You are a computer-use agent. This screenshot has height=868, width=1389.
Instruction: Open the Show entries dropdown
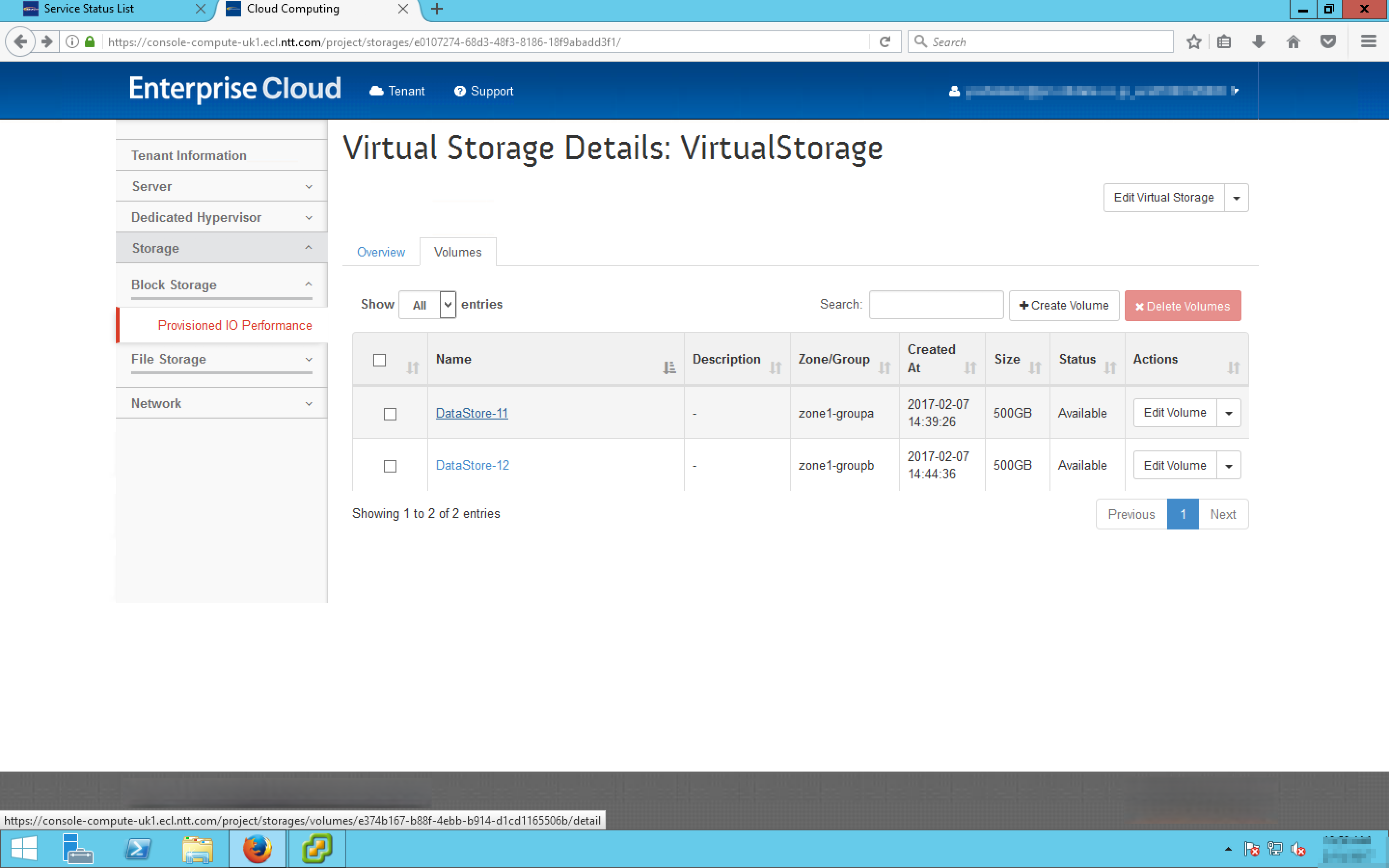(428, 305)
